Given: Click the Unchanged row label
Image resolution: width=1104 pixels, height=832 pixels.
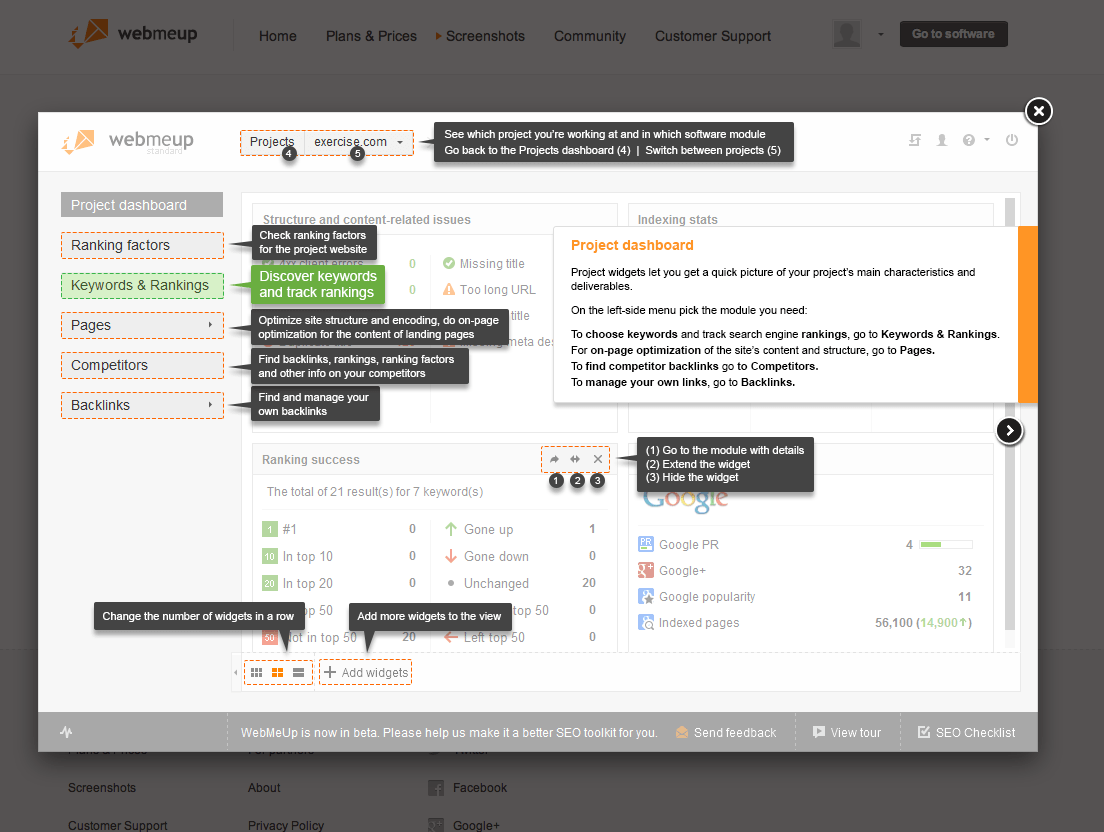Looking at the screenshot, I should (x=496, y=584).
